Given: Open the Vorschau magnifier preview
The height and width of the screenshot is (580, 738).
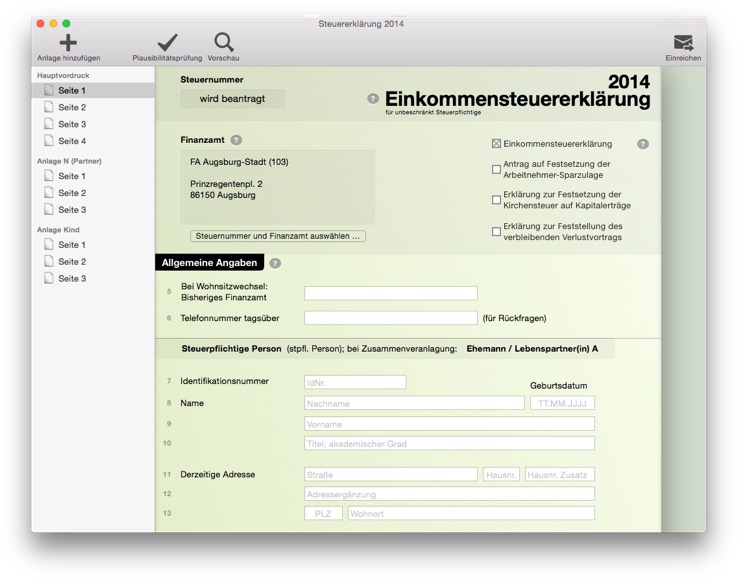Looking at the screenshot, I should point(224,42).
